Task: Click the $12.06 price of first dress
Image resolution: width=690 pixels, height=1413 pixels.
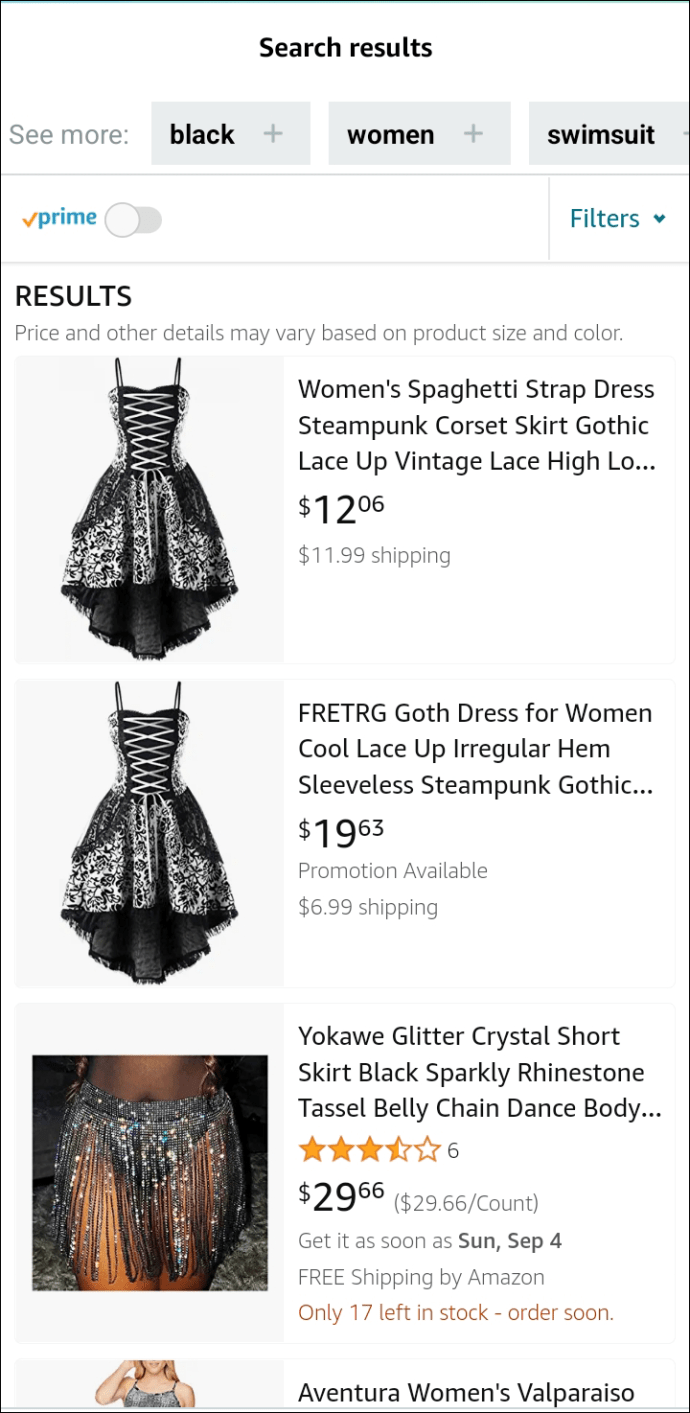Action: pyautogui.click(x=341, y=508)
